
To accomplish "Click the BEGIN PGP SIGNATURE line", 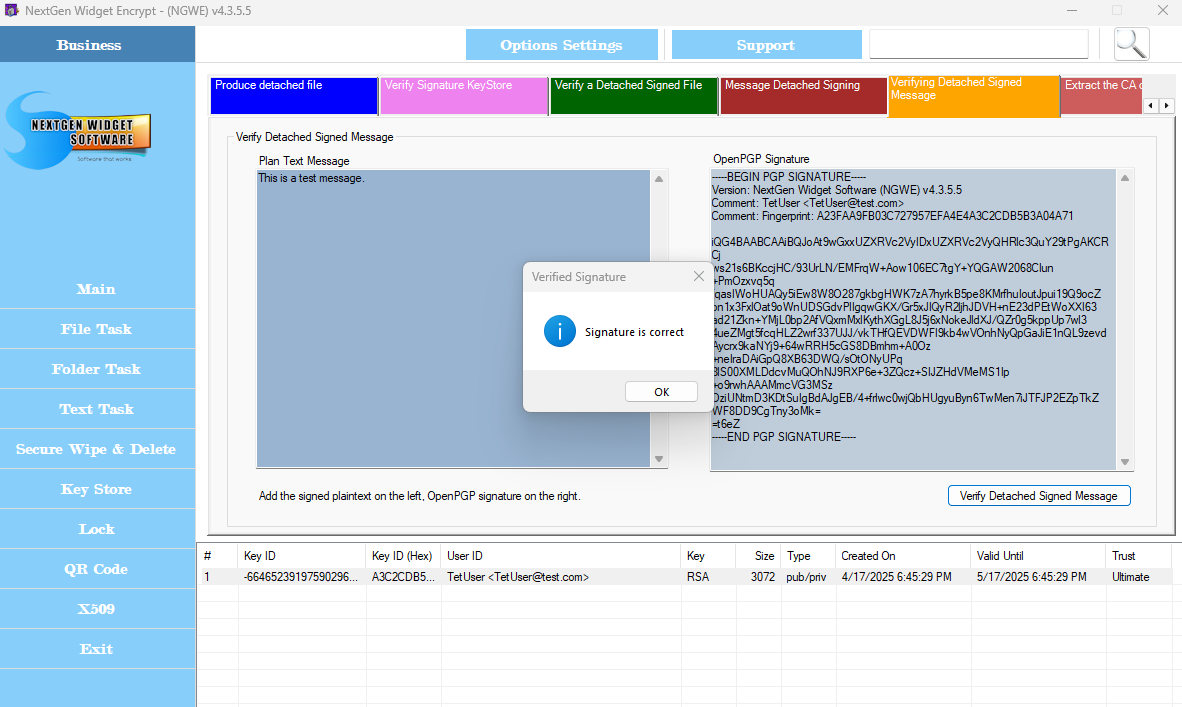I will (x=789, y=177).
